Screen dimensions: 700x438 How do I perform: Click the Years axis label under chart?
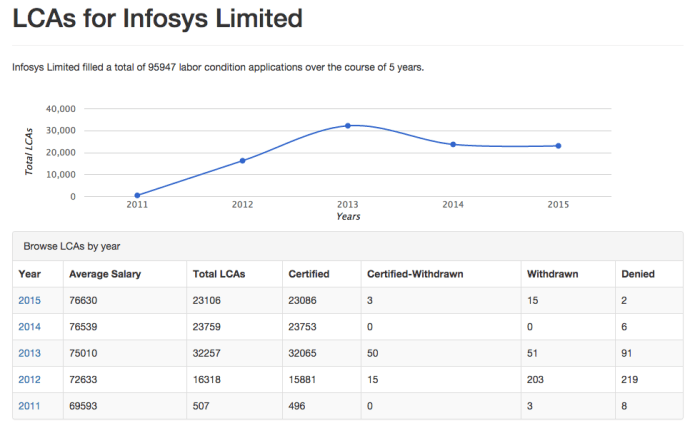pos(348,216)
